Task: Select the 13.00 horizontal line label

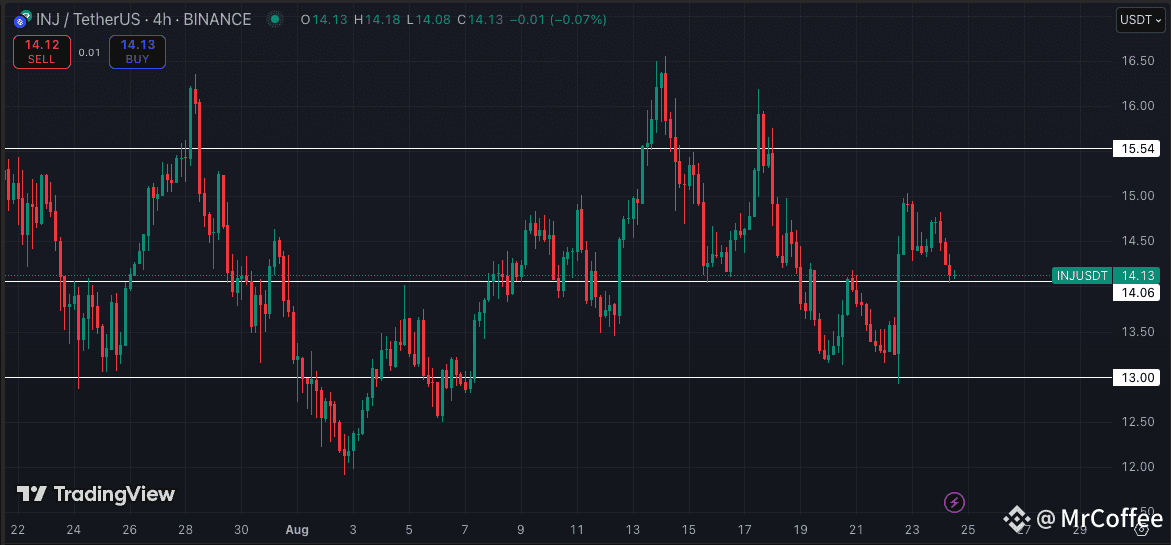Action: coord(1137,378)
